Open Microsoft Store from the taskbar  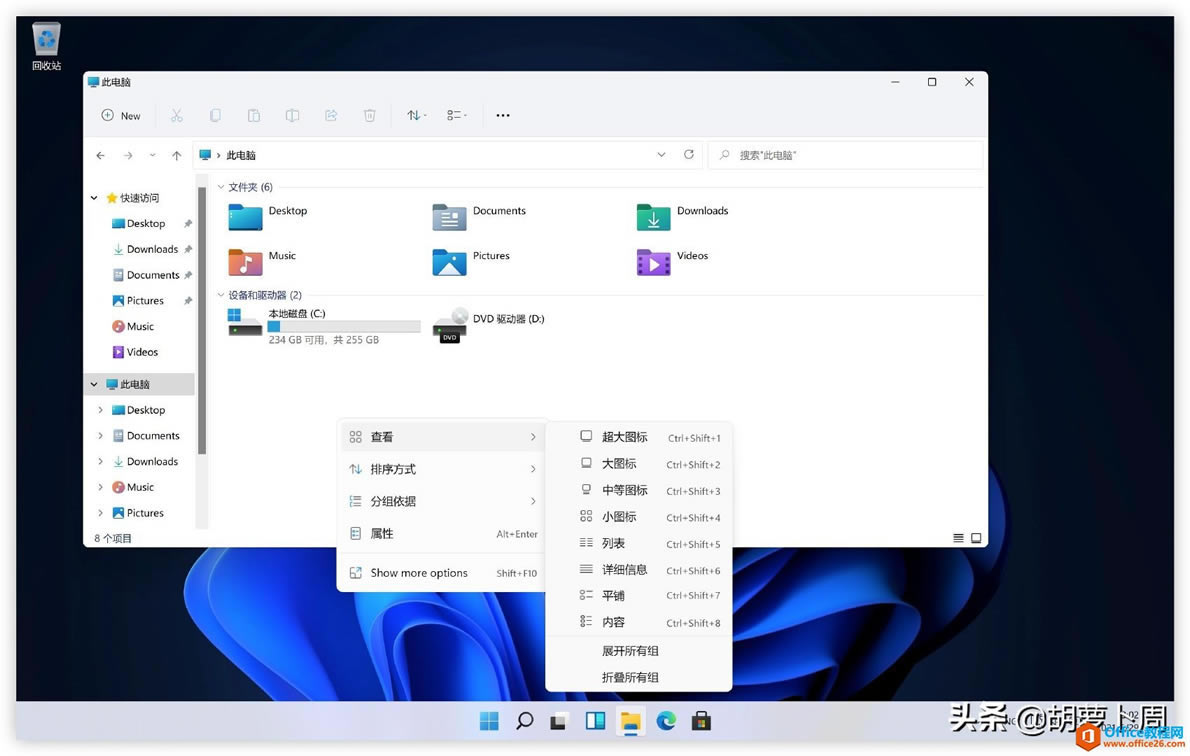coord(701,721)
